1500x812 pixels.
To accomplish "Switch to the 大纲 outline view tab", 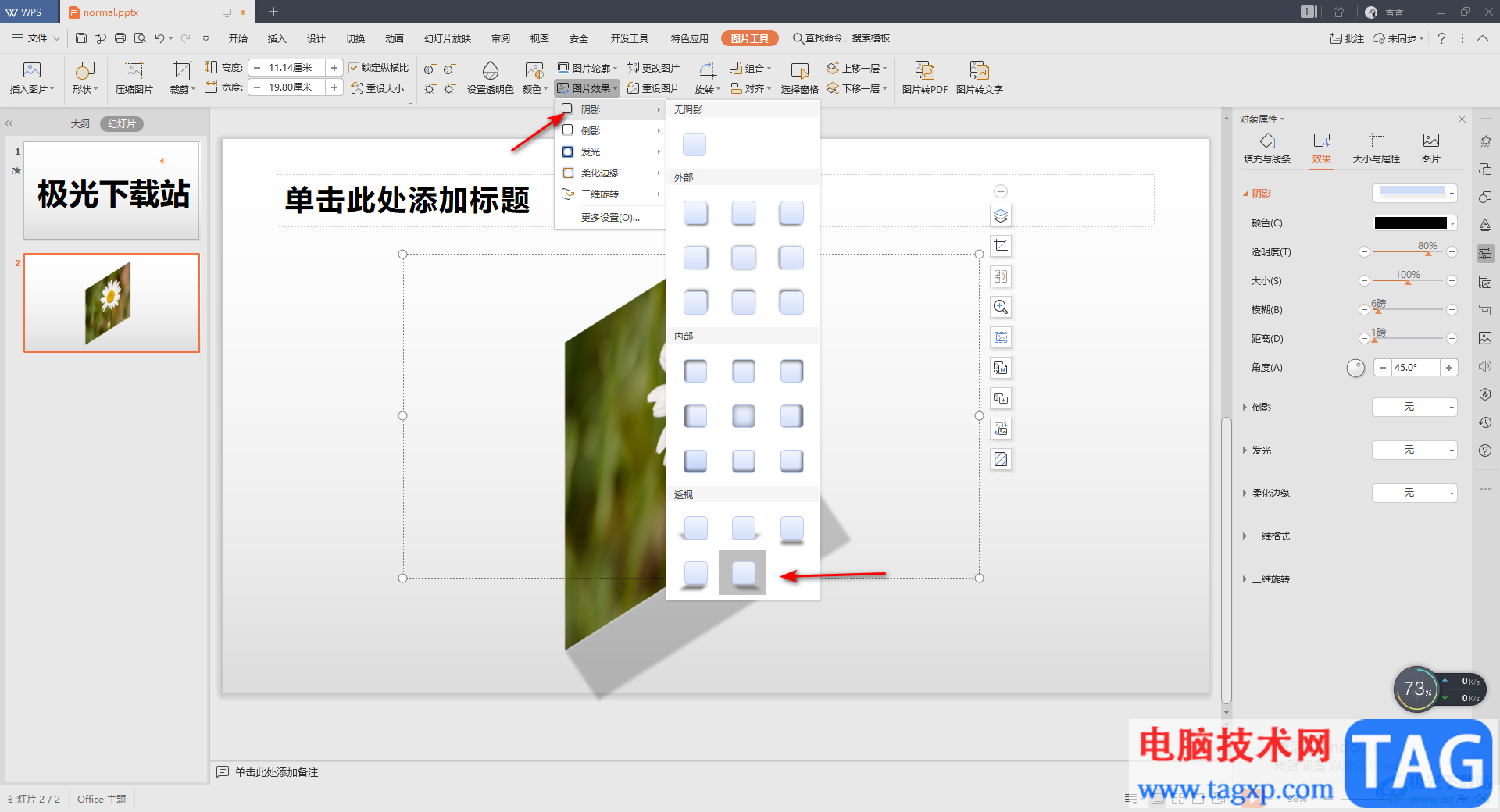I will tap(80, 124).
